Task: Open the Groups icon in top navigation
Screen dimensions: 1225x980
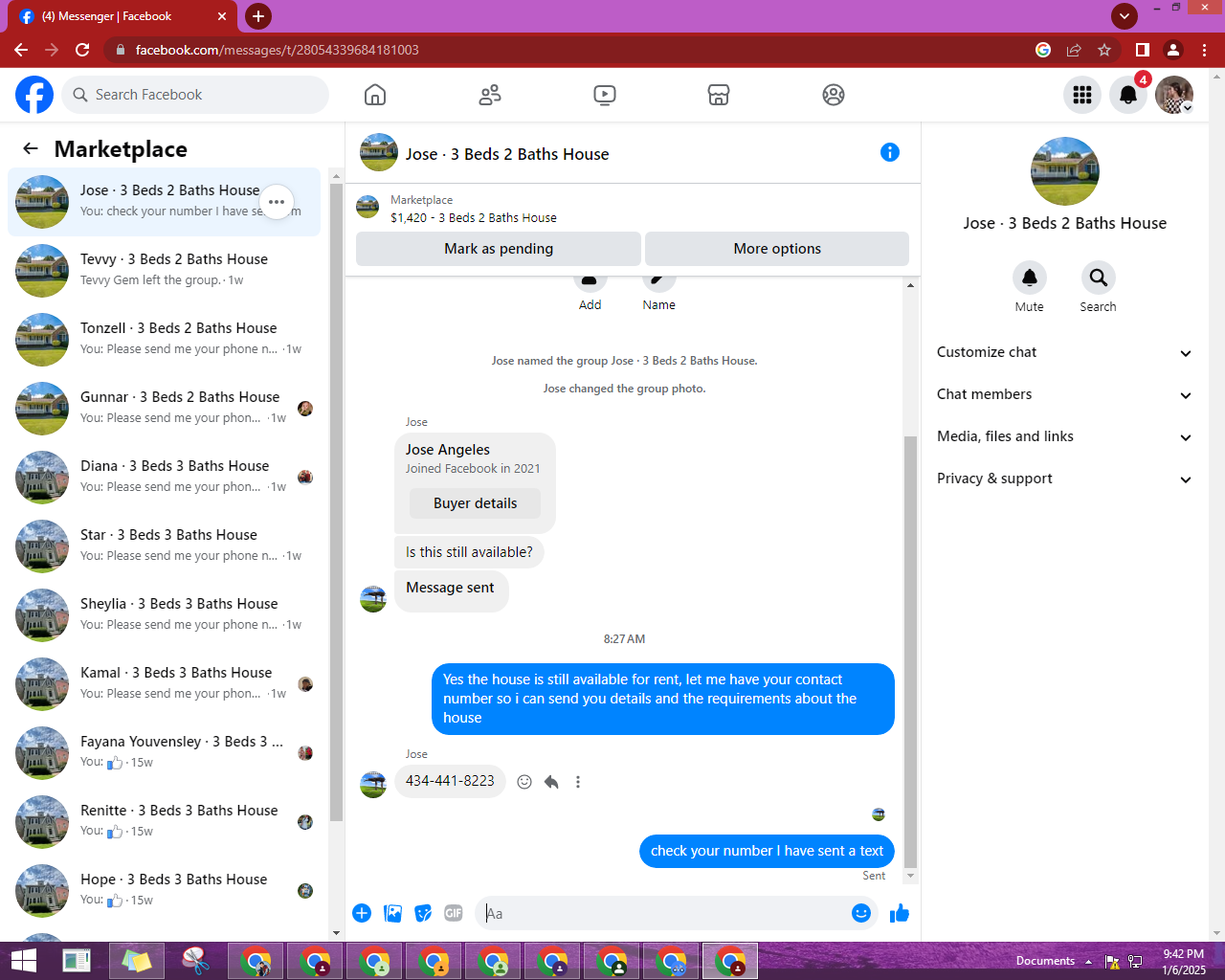Action: (x=834, y=95)
